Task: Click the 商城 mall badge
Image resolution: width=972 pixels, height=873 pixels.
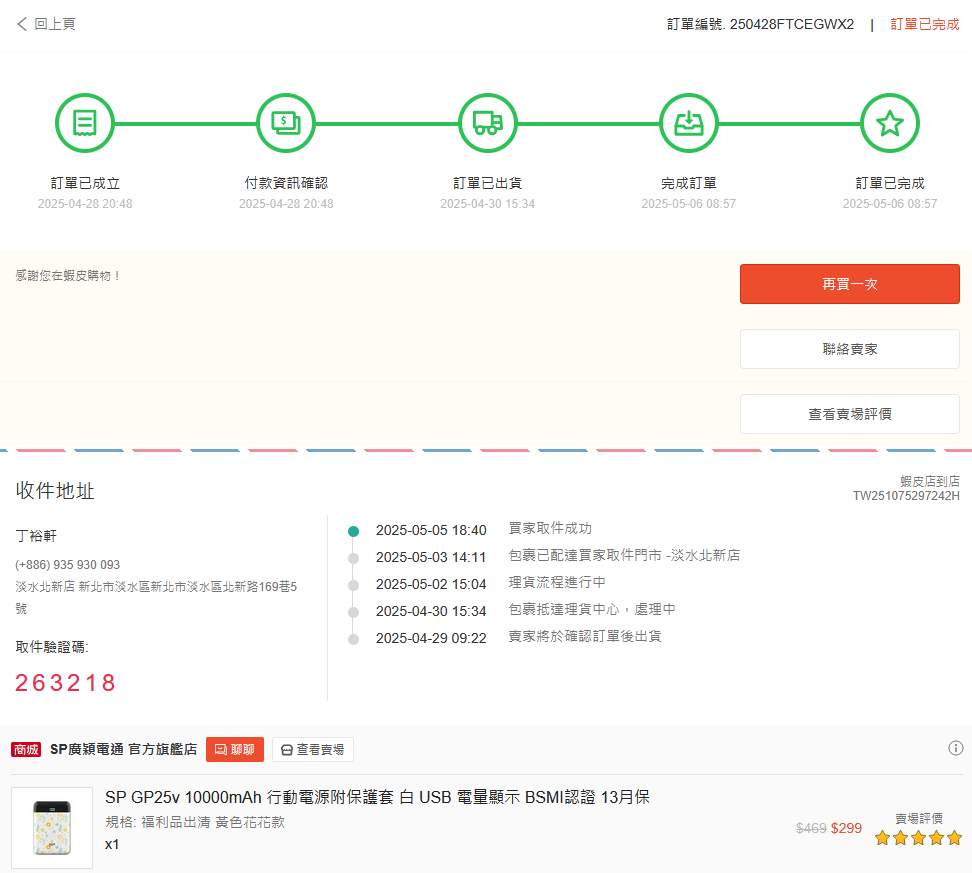Action: [x=26, y=750]
